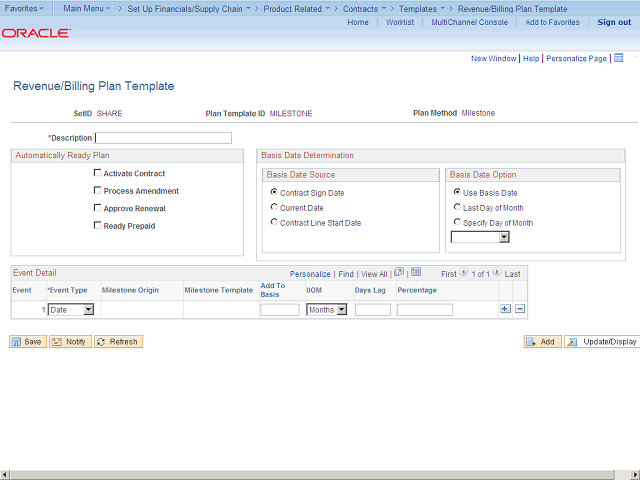Click the Update/Display button
Screen dimensions: 640x480
click(x=602, y=342)
